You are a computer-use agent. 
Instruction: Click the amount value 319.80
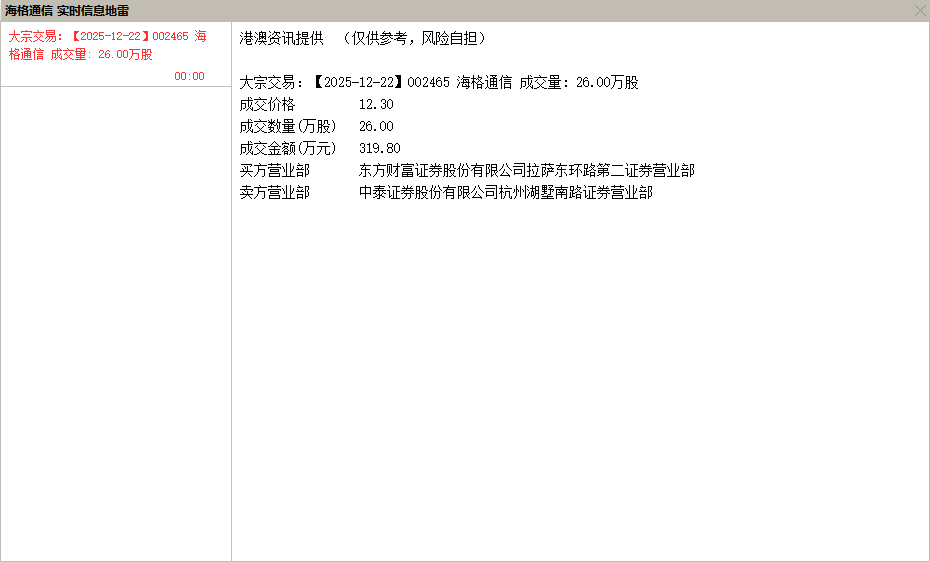click(x=380, y=148)
